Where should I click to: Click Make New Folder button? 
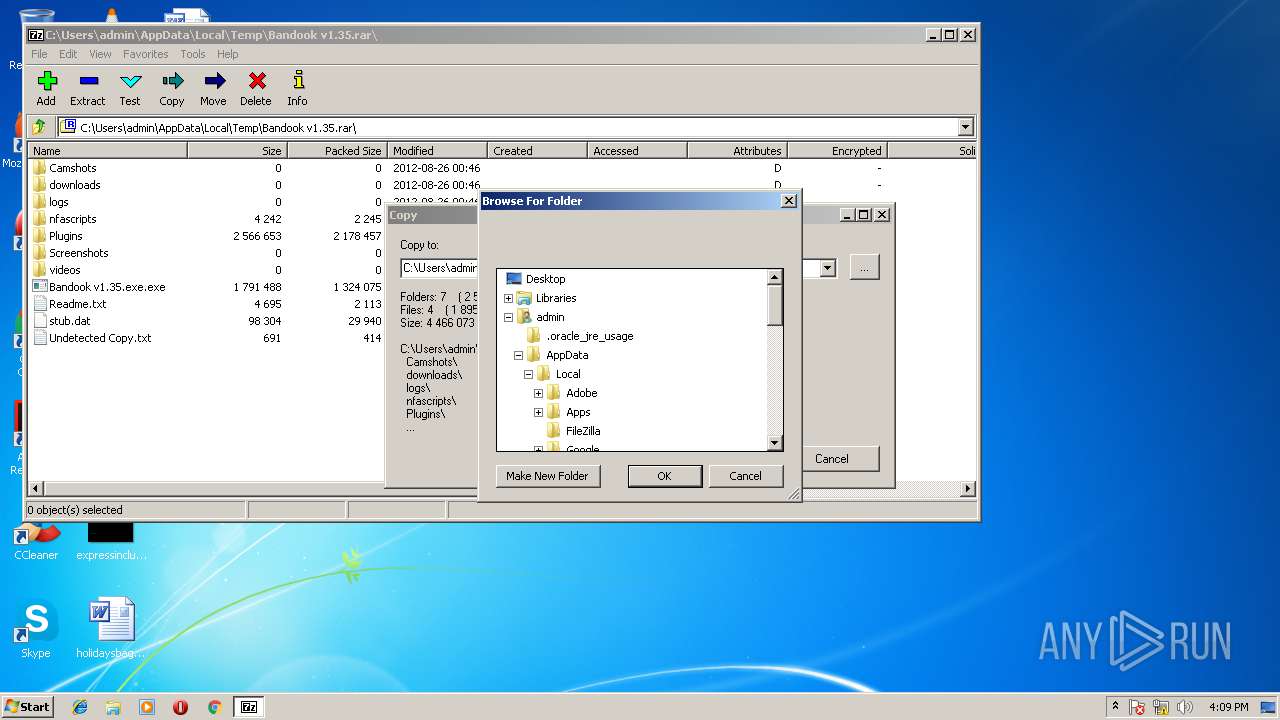point(547,476)
